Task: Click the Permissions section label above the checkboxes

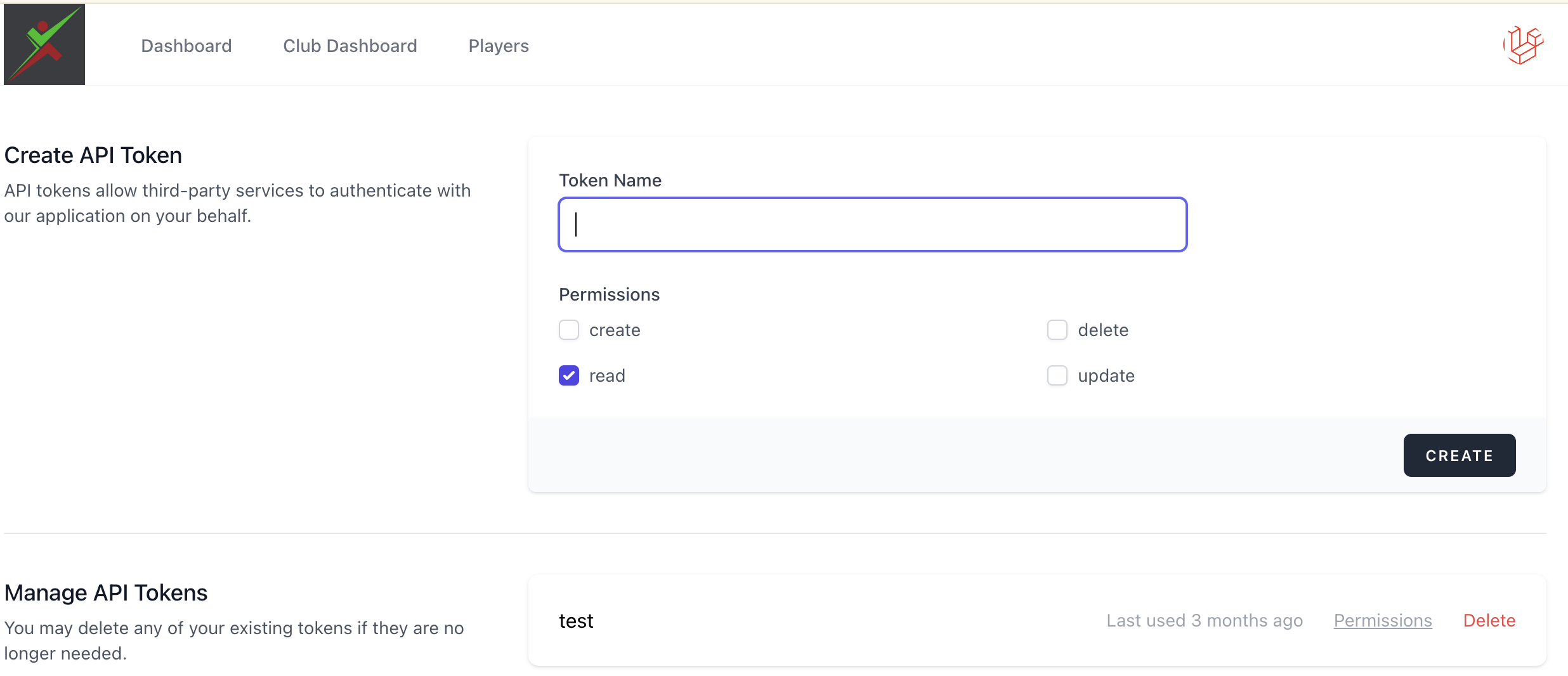Action: point(609,295)
